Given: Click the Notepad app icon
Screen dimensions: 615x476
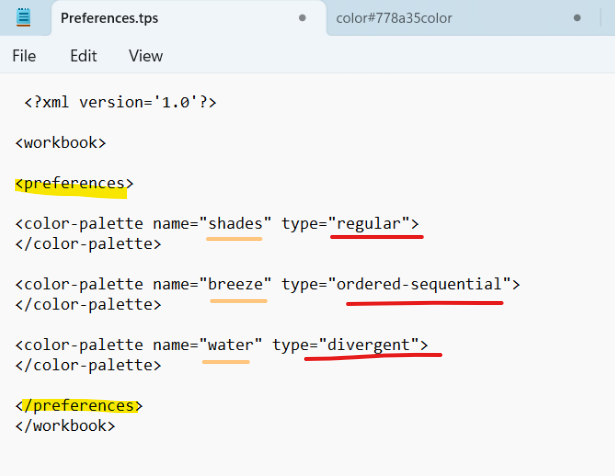Looking at the screenshot, I should pos(24,18).
